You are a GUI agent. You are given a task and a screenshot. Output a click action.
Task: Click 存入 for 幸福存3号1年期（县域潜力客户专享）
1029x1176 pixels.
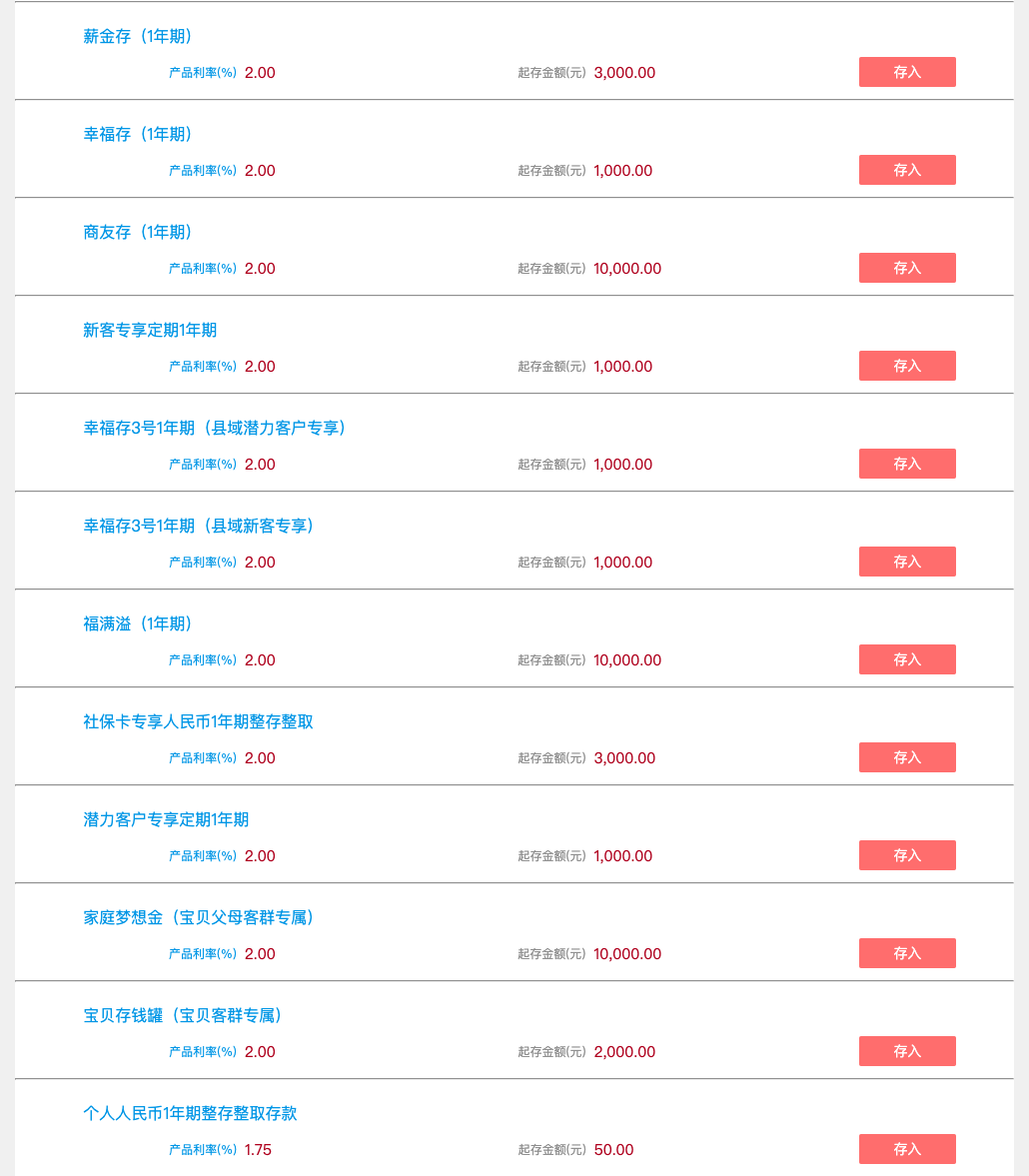click(x=907, y=464)
